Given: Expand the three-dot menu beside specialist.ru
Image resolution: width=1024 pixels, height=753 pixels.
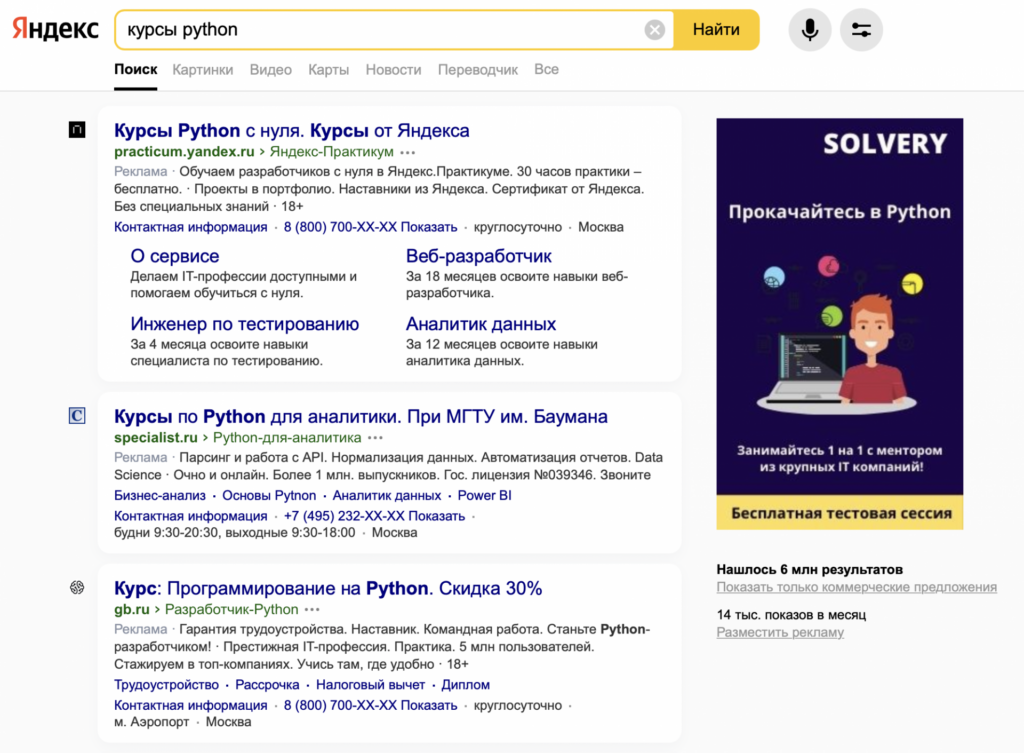Looking at the screenshot, I should 375,436.
